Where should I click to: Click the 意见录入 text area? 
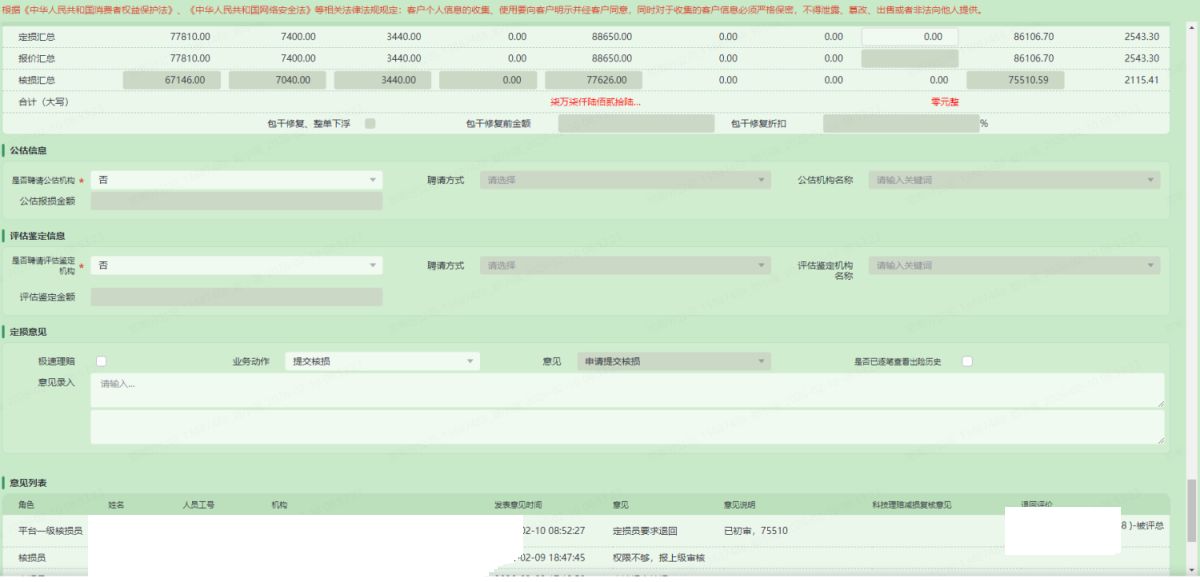click(627, 390)
